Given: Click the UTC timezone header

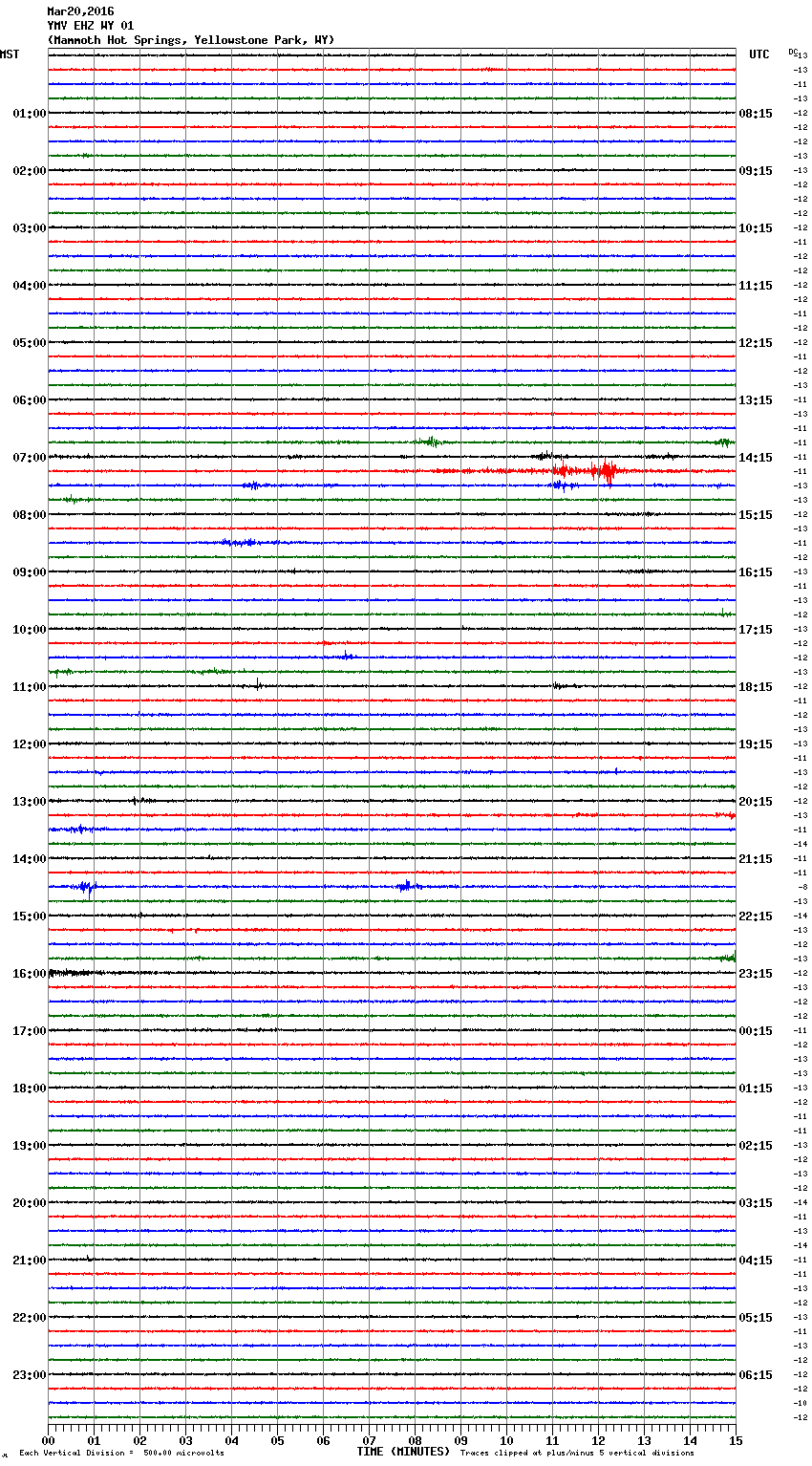Looking at the screenshot, I should tap(759, 54).
